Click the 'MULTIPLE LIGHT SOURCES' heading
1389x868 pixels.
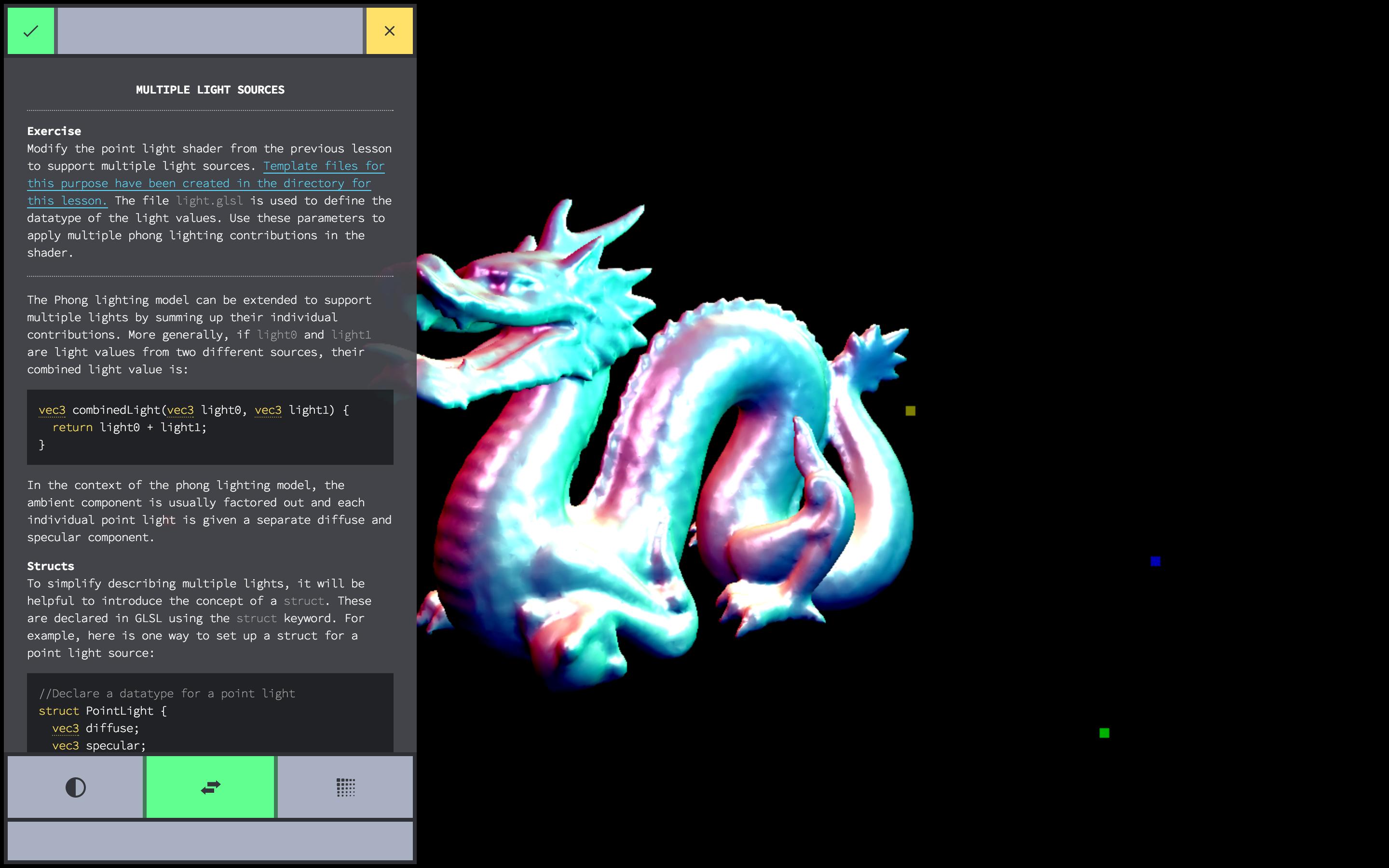210,90
